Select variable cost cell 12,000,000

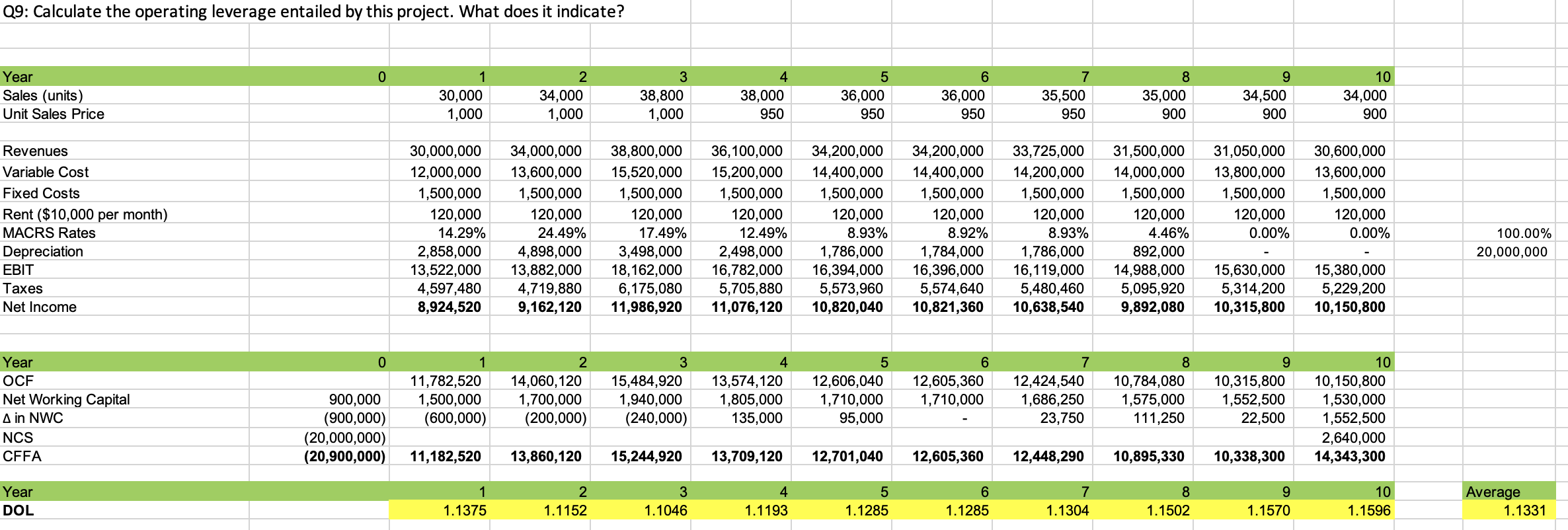(x=446, y=172)
